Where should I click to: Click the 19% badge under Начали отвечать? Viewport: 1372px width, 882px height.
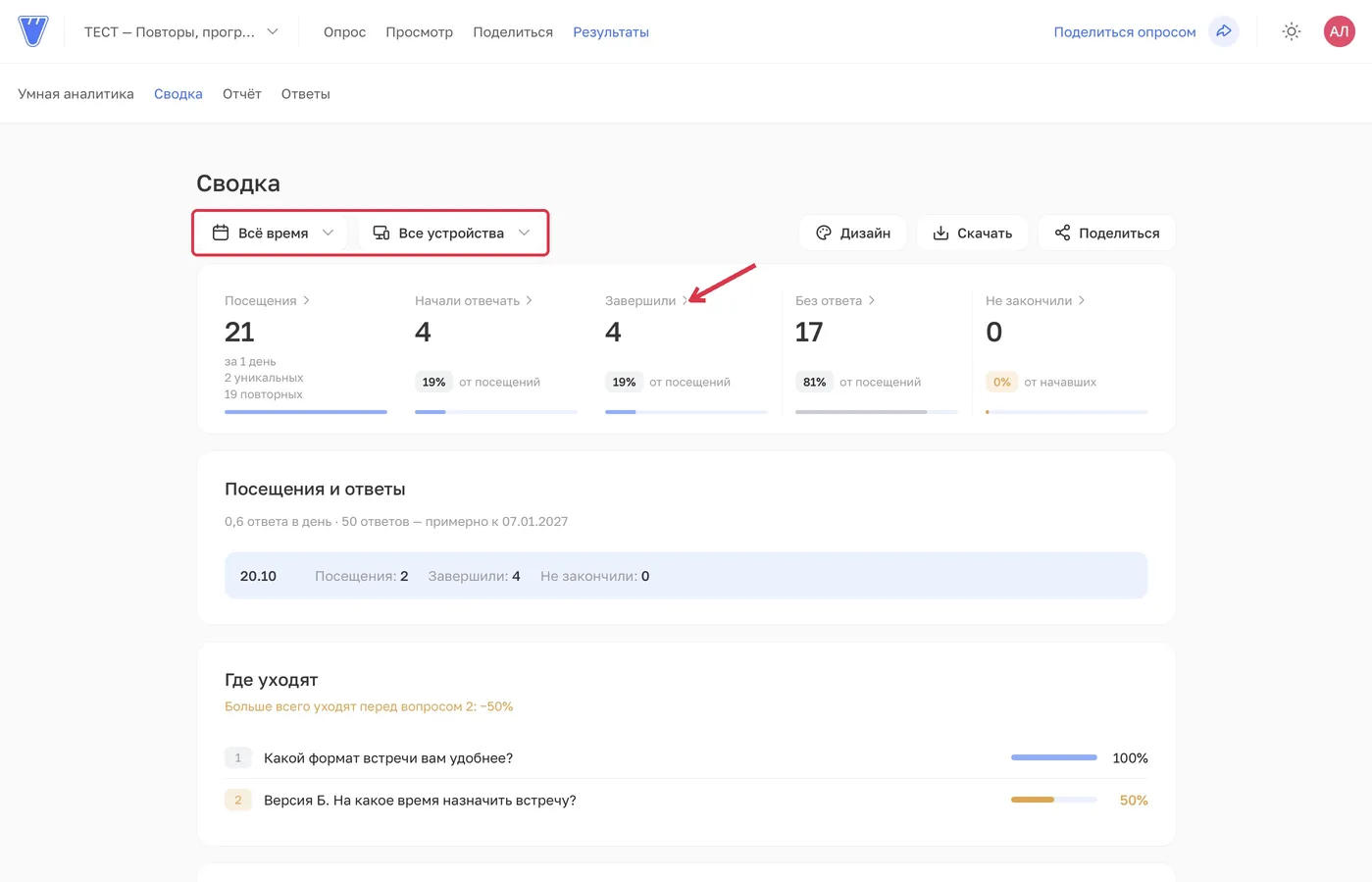coord(433,382)
